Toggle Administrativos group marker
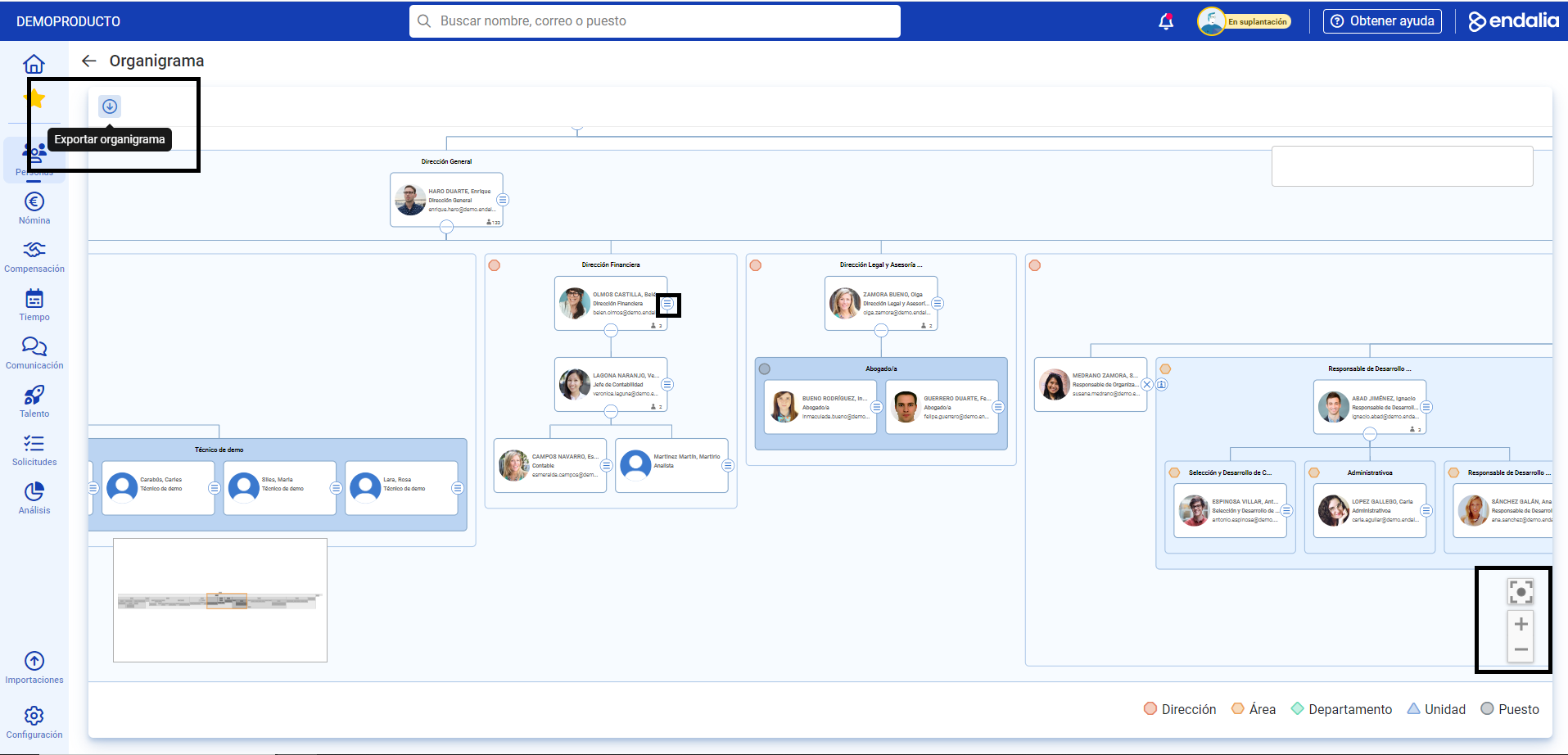 coord(1314,472)
